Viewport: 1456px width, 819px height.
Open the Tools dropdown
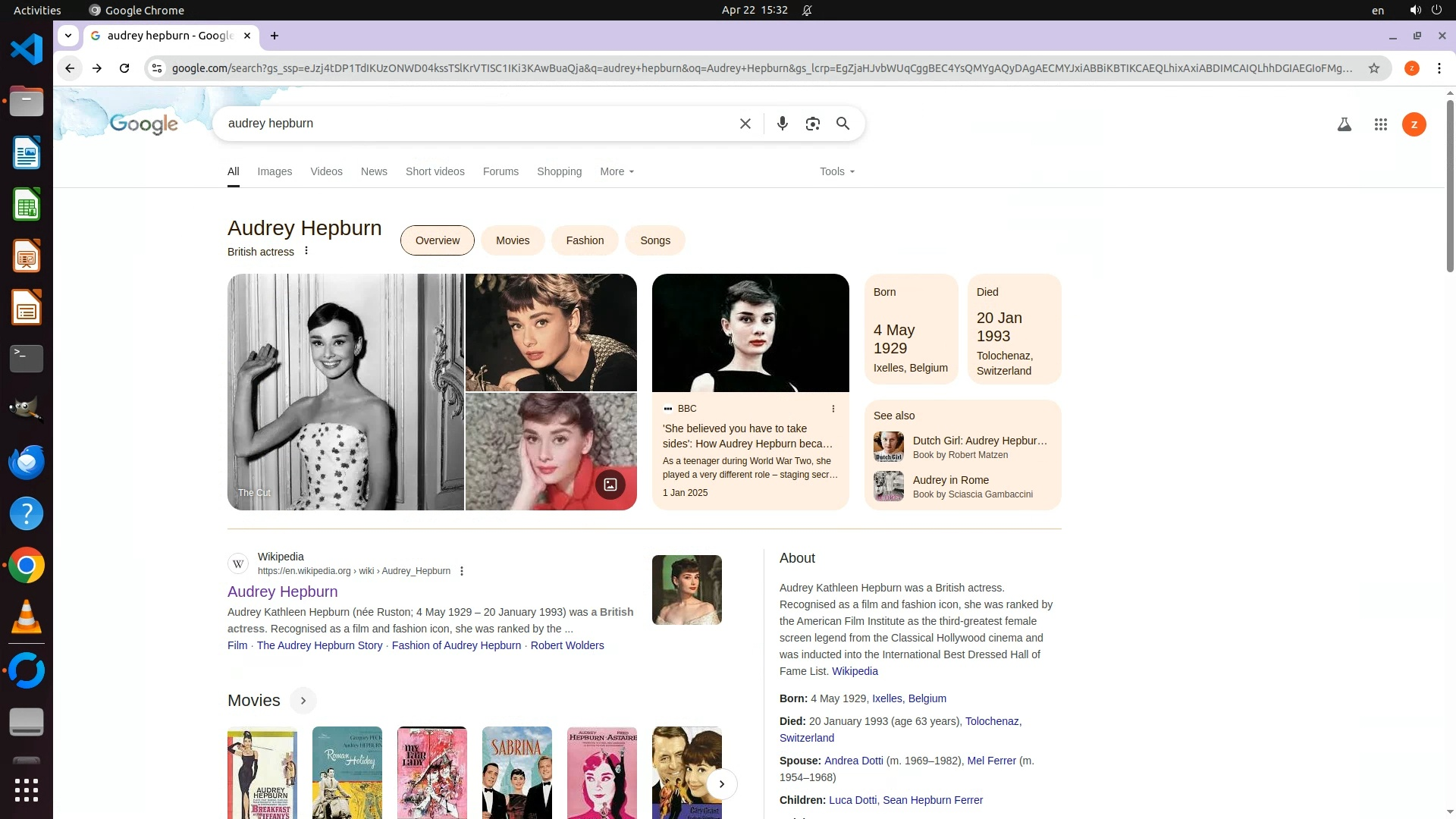click(x=836, y=171)
